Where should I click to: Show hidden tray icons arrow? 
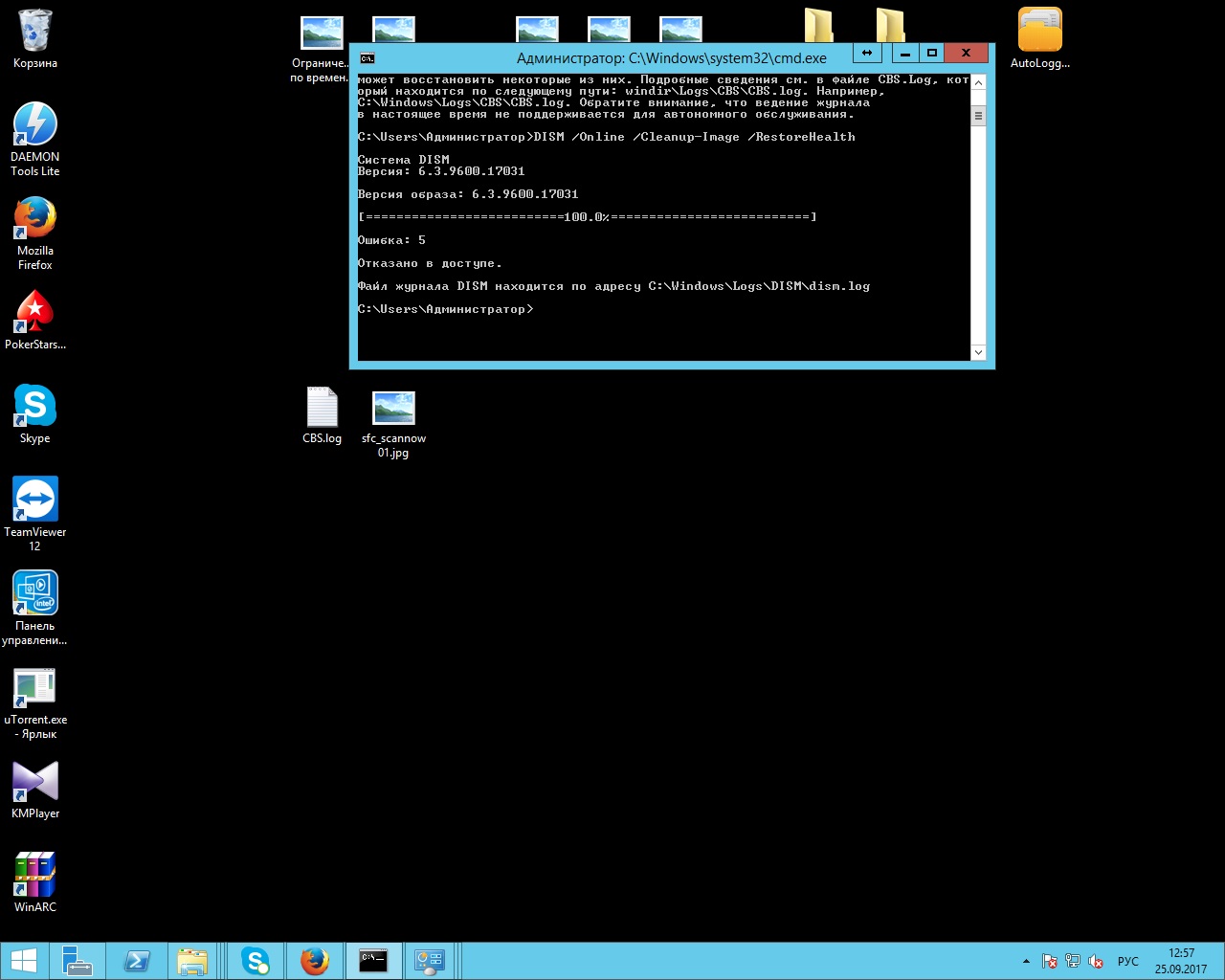(x=1026, y=961)
